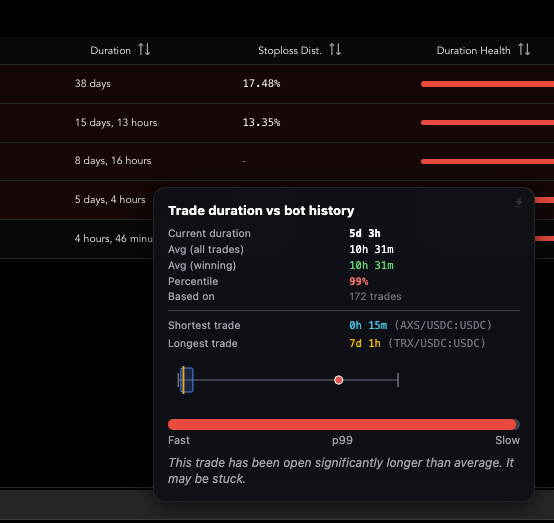Click the Duration column header

110,51
